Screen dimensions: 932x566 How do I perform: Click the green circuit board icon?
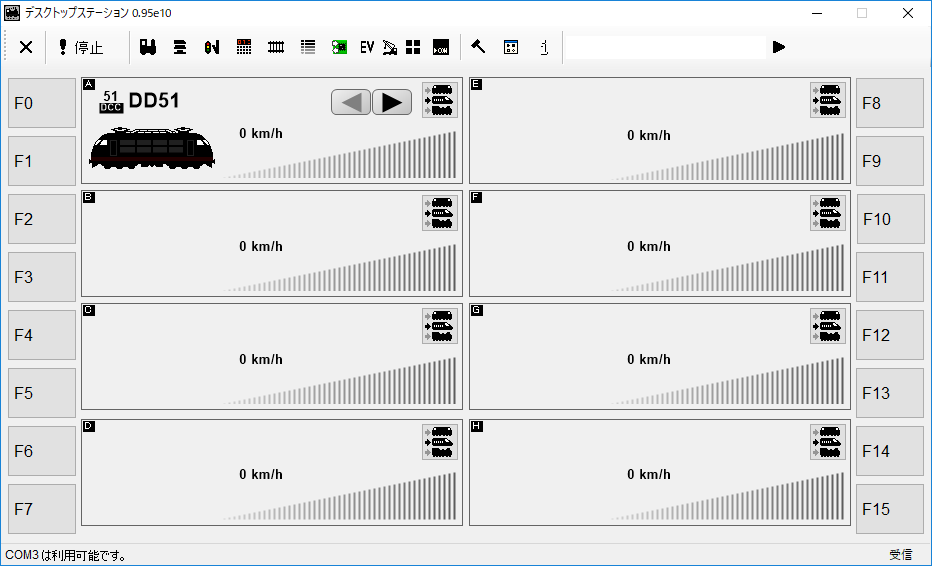click(x=339, y=47)
